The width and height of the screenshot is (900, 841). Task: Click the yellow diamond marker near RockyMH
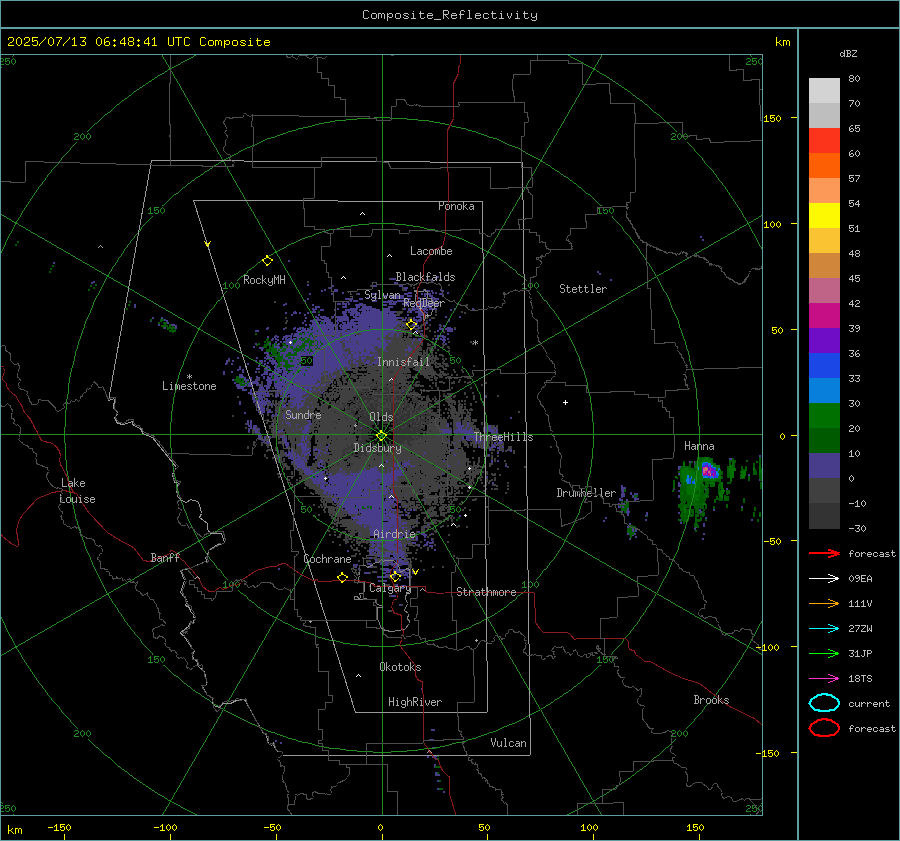tap(267, 261)
